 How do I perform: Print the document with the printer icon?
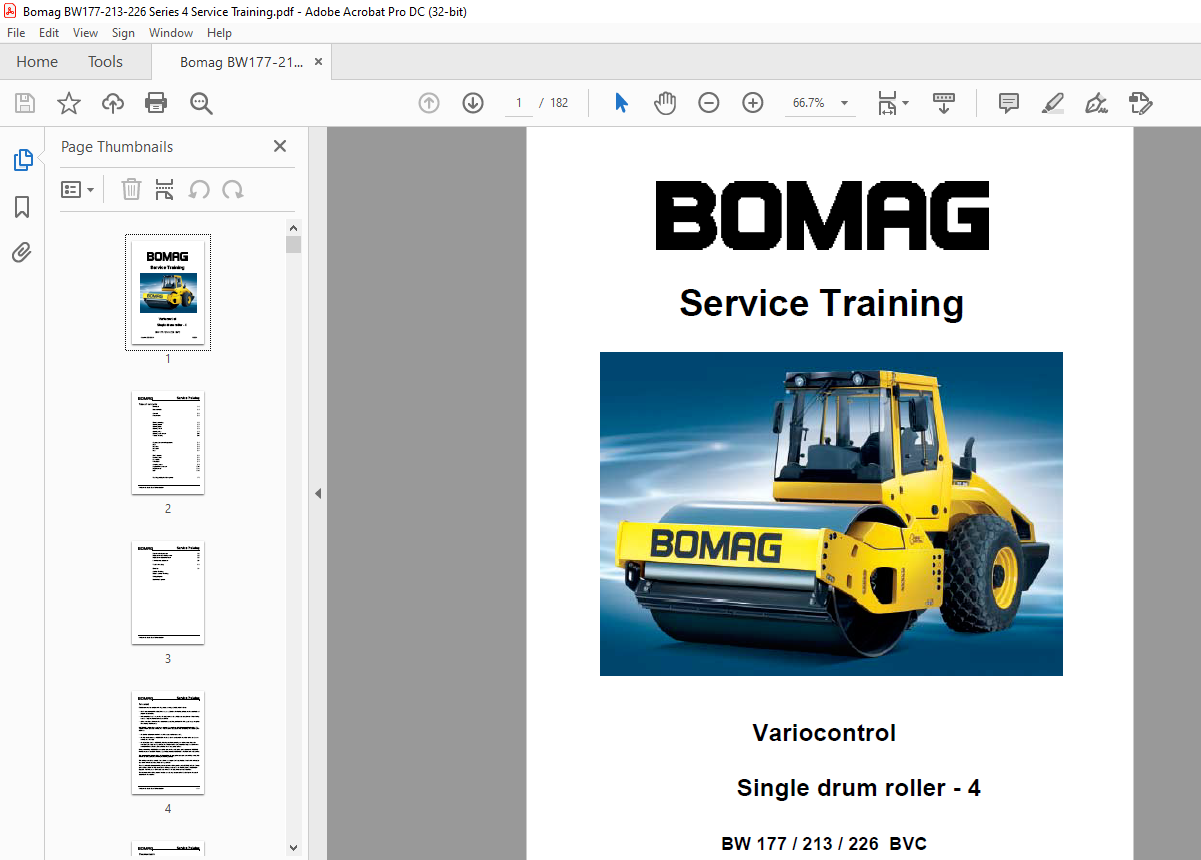pos(156,103)
